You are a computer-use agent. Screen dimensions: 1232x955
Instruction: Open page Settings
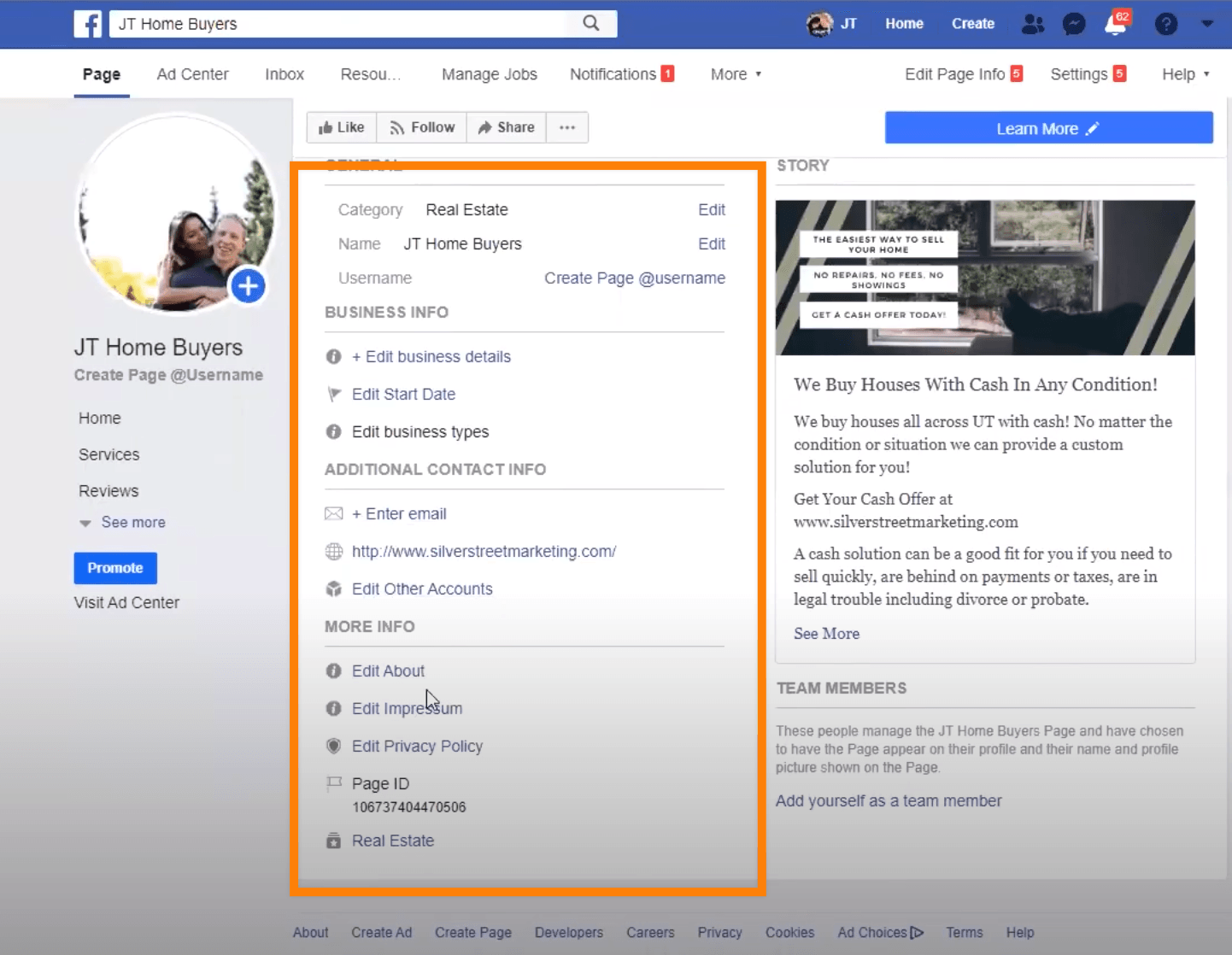pos(1088,74)
